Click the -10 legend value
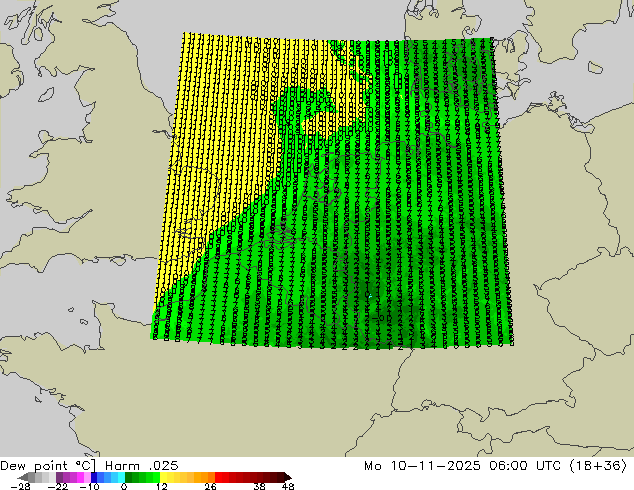634x490 pixels. click(x=89, y=486)
